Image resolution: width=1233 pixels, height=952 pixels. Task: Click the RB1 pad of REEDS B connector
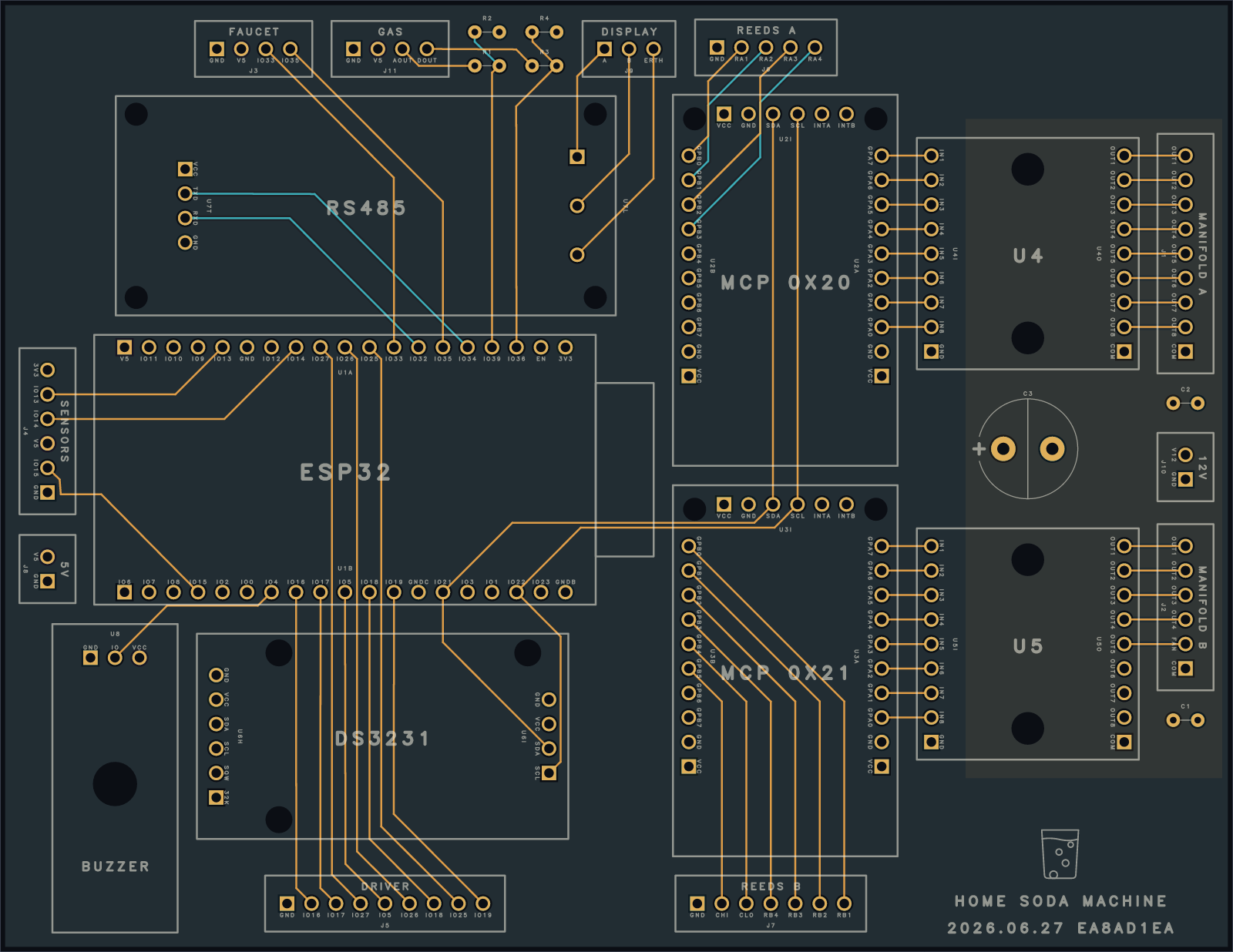(x=845, y=903)
